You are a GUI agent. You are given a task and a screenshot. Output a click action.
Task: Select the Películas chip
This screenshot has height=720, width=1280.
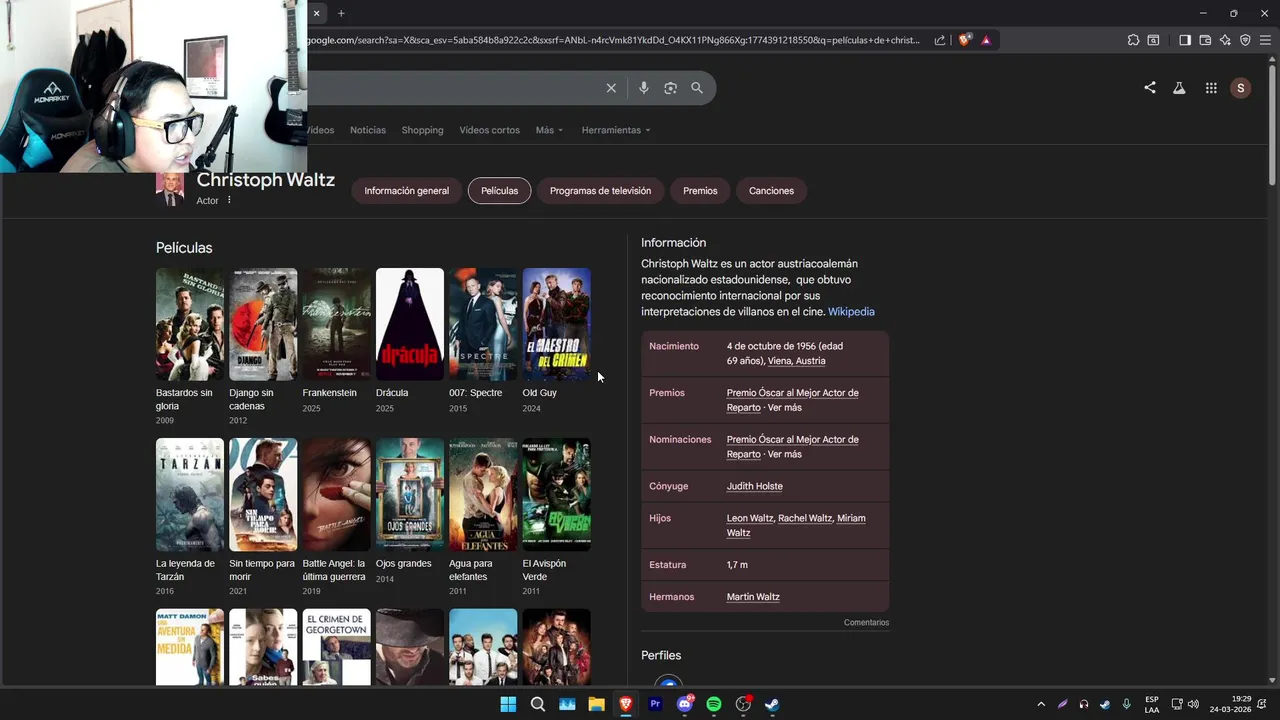point(499,191)
